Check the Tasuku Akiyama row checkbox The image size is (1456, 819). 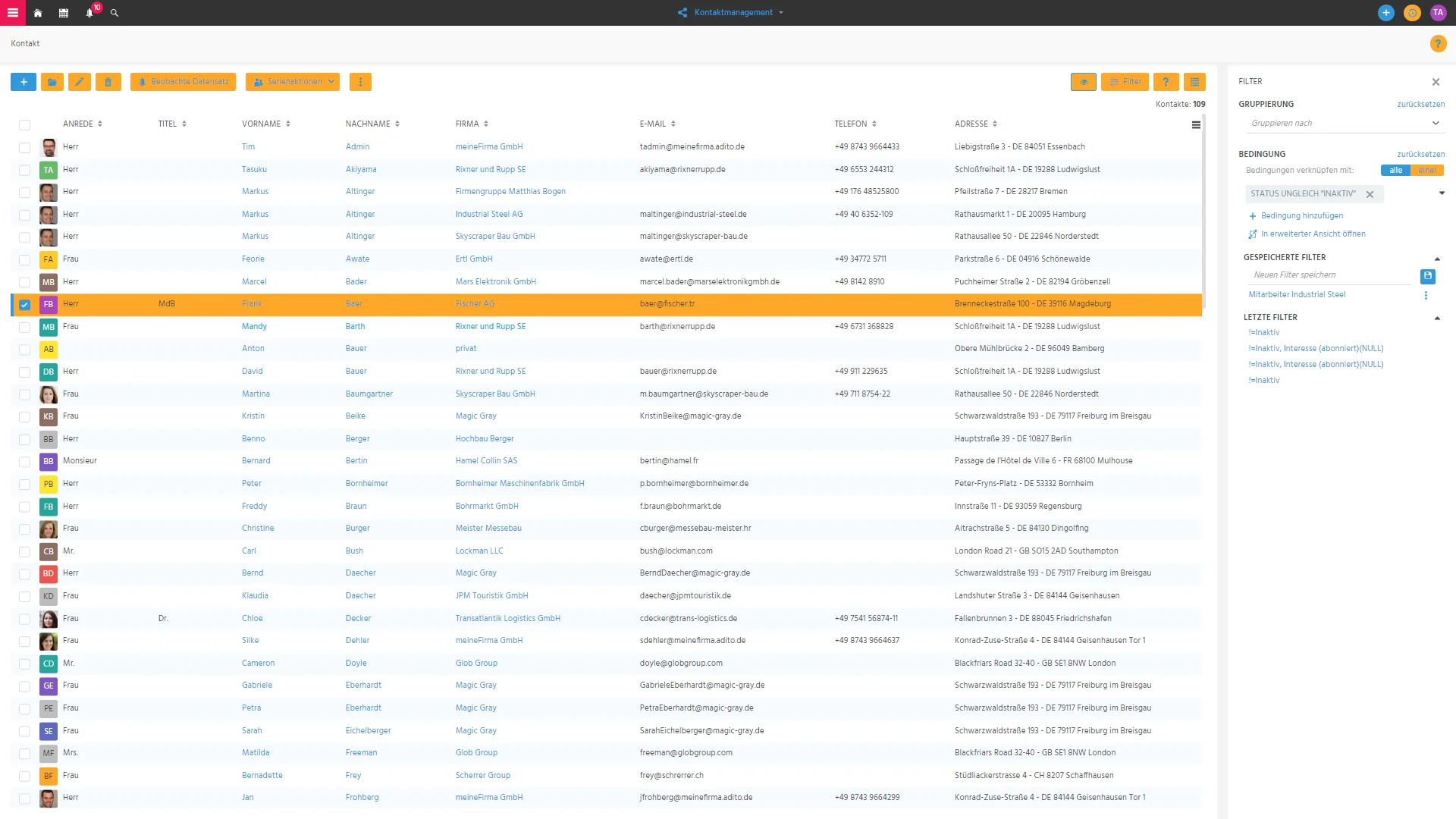point(24,171)
